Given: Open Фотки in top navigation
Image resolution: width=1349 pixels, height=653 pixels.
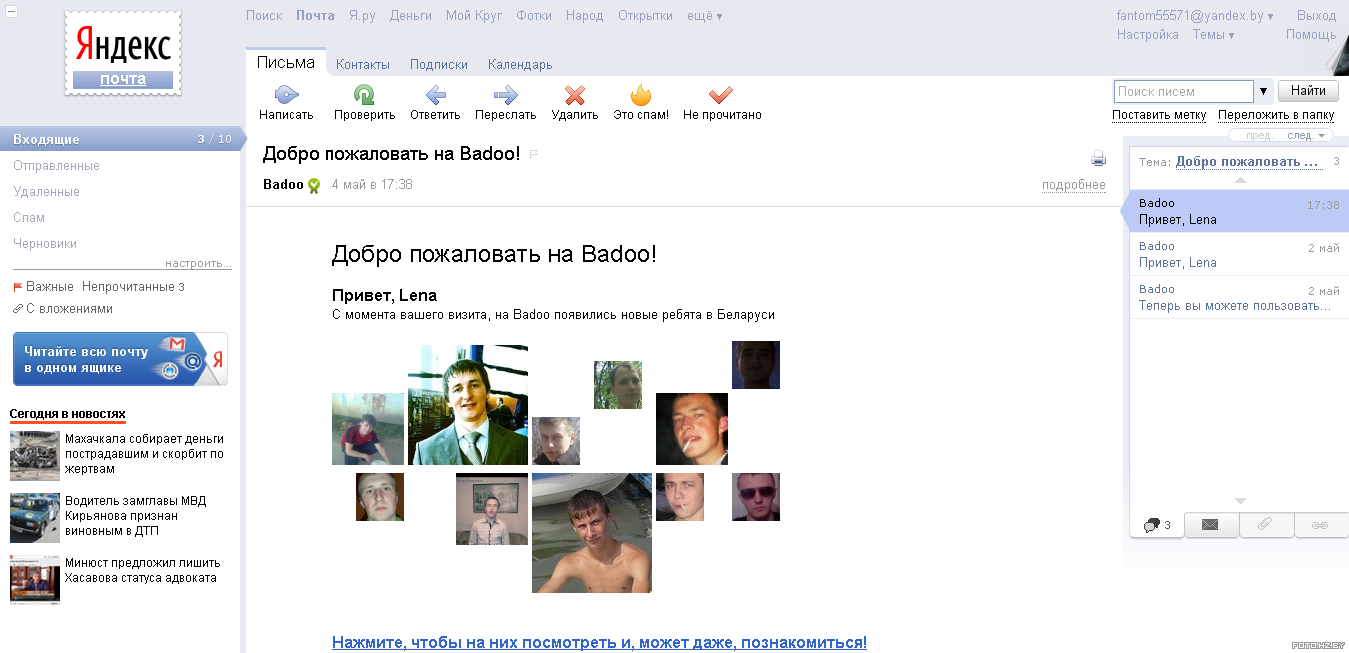Looking at the screenshot, I should click(x=534, y=16).
